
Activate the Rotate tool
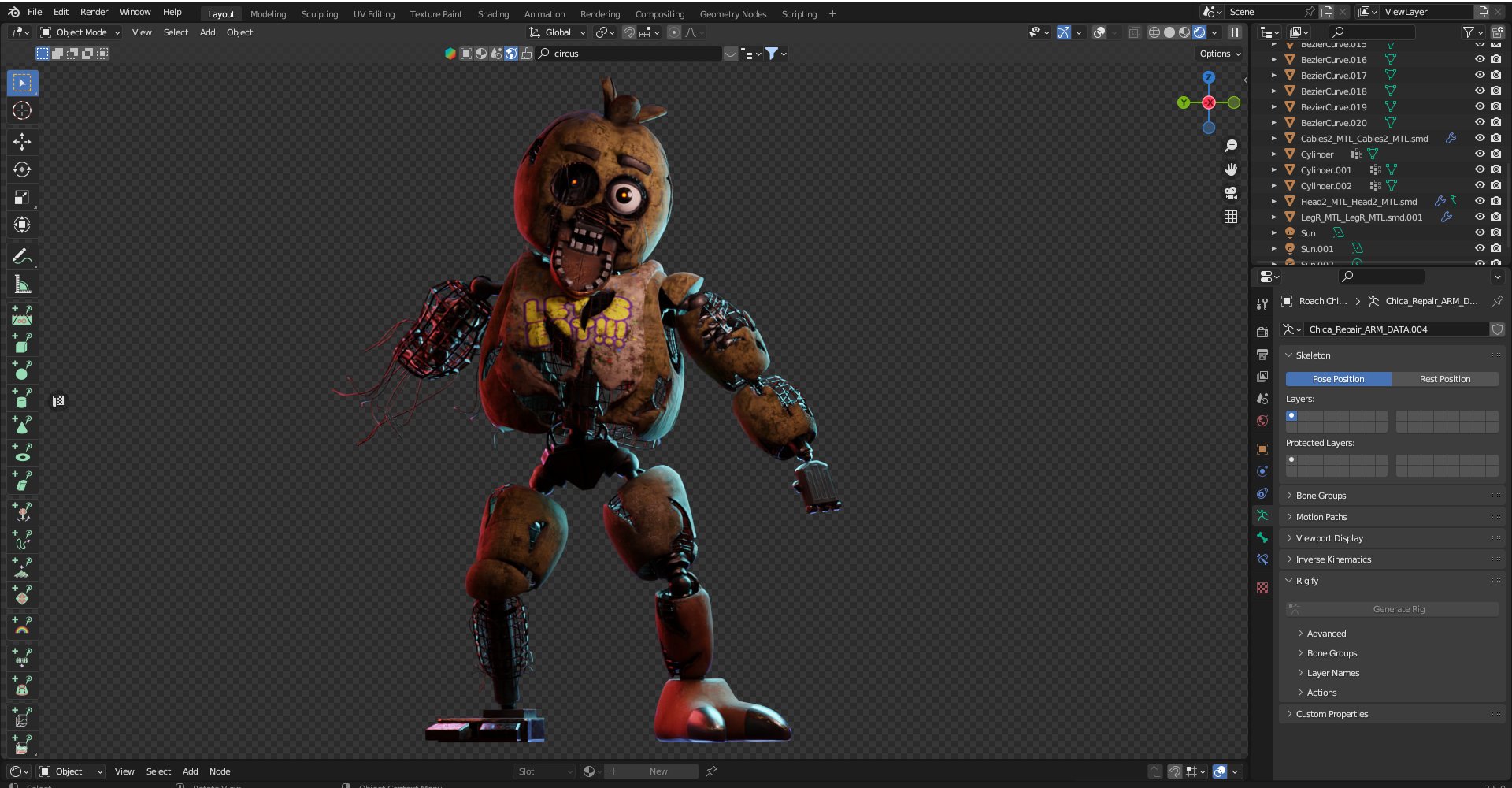[22, 169]
